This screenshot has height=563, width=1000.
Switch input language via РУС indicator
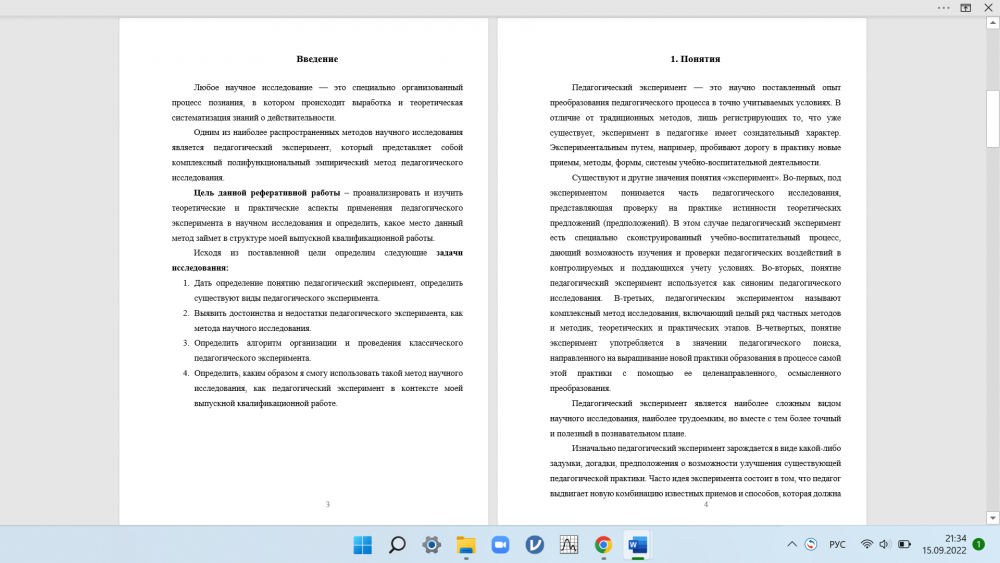838,544
